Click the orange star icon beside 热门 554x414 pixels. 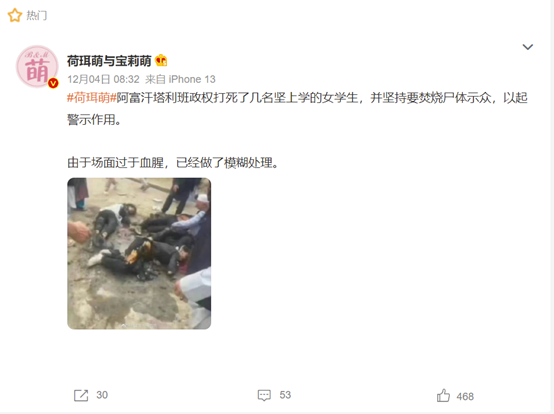coord(14,15)
